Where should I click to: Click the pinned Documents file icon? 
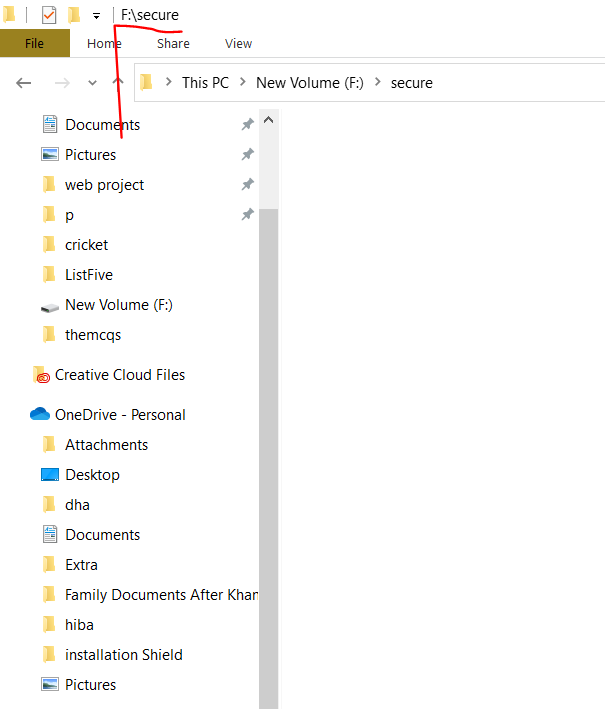[50, 124]
